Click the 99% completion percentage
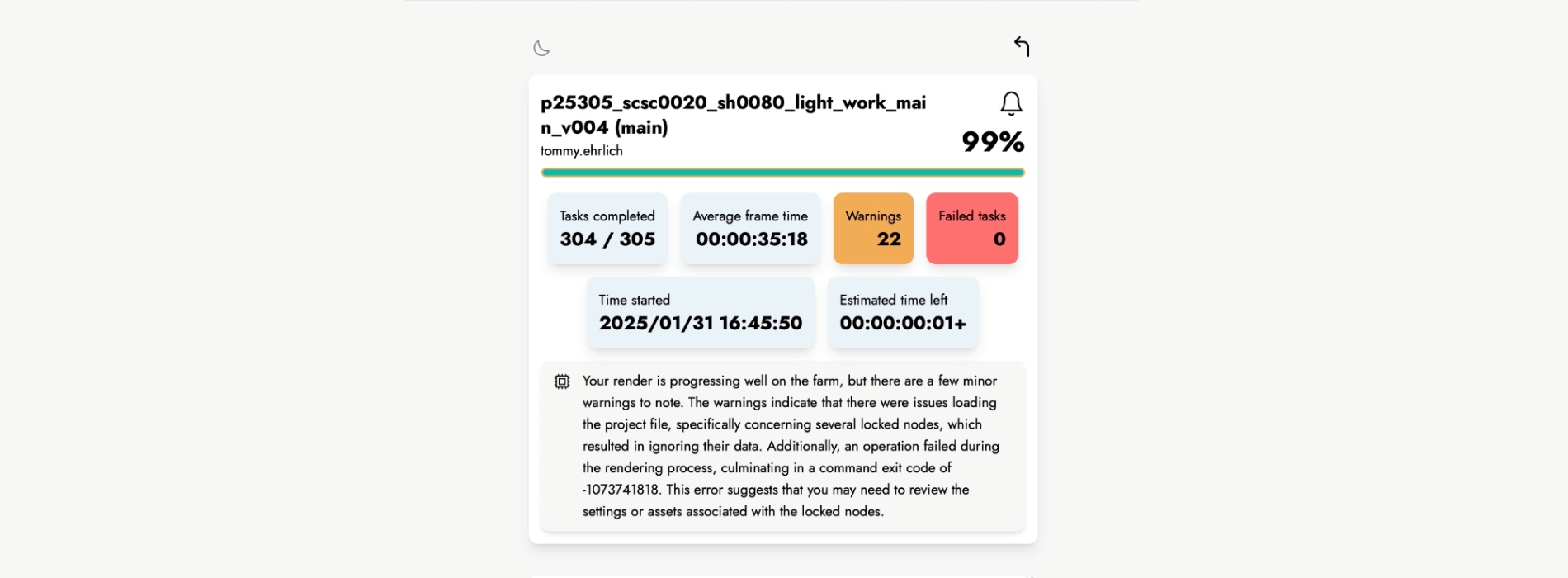Viewport: 1568px width, 578px height. (x=993, y=142)
